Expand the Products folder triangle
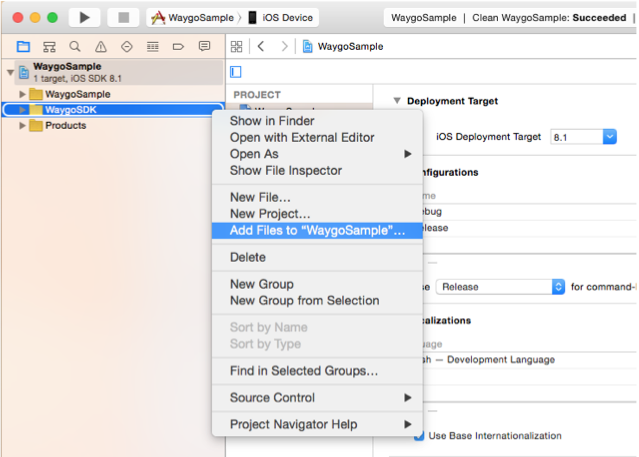This screenshot has width=639, height=457. (22, 125)
